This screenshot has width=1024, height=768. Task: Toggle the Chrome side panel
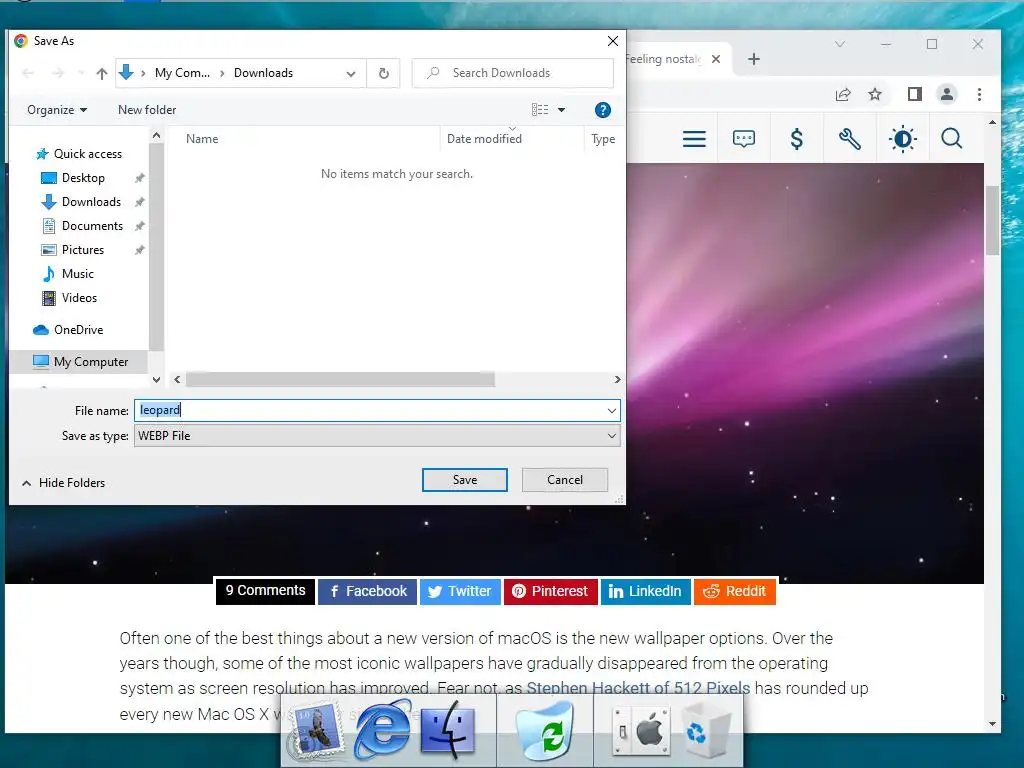[914, 94]
